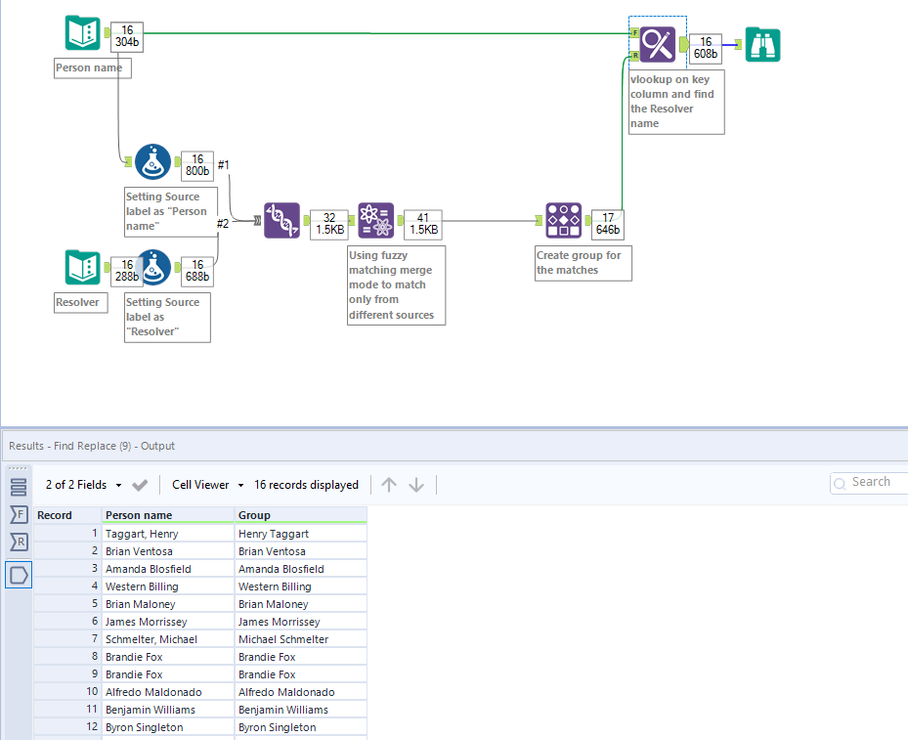Select the 'Create group for the matches' annotation

tap(583, 263)
